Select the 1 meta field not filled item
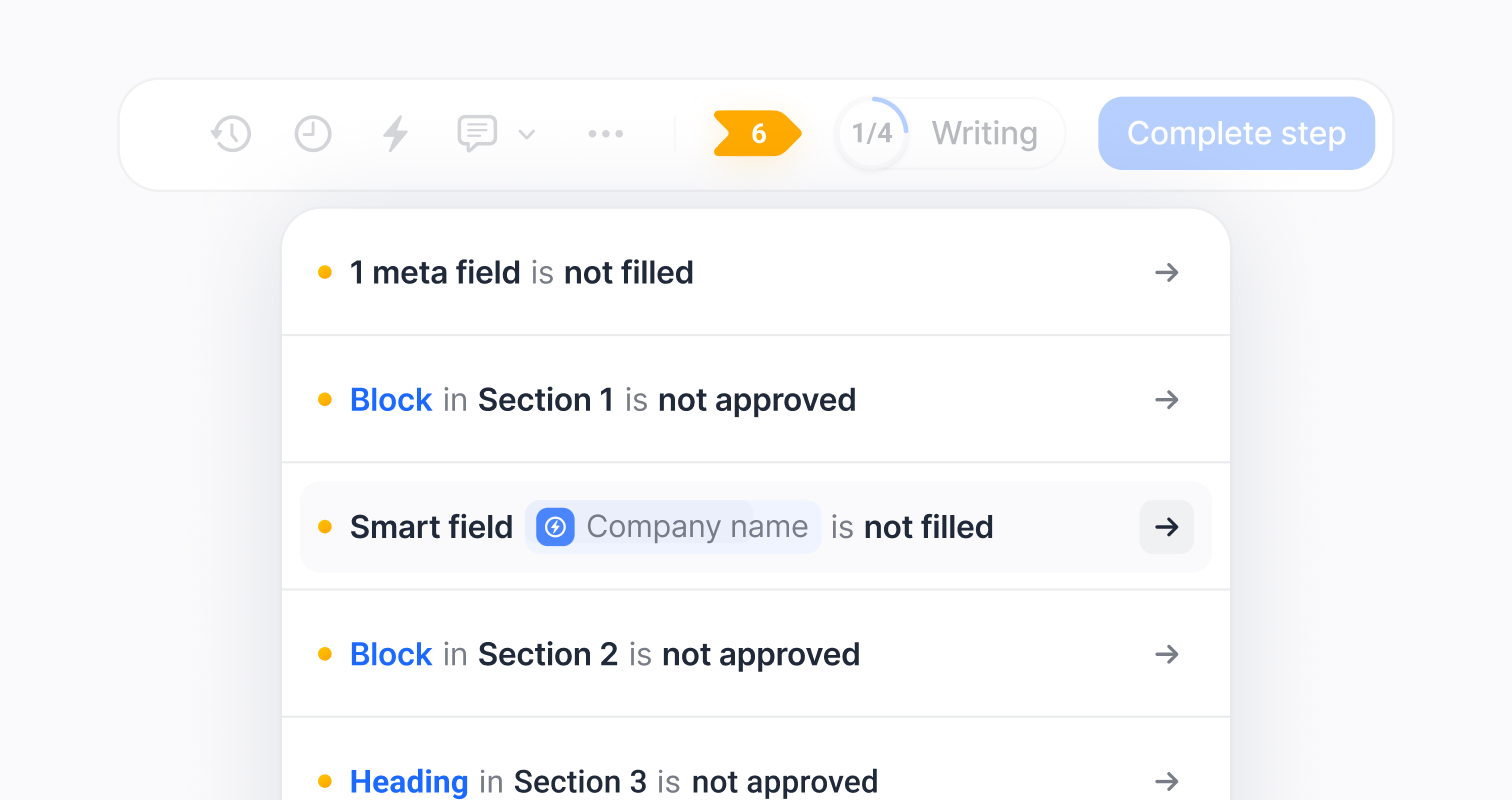Viewport: 1512px width, 800px height. 756,272
